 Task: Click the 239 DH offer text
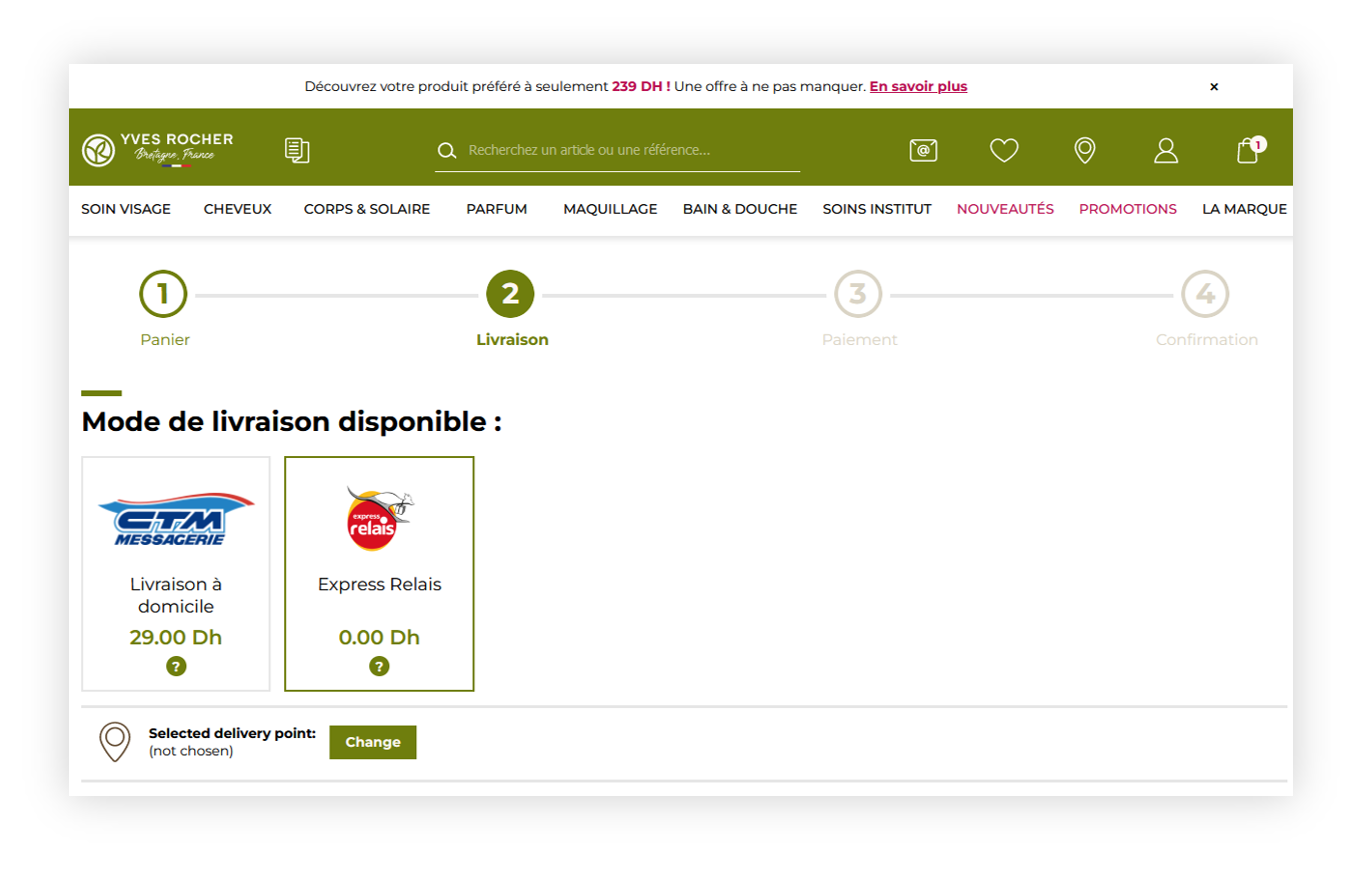tap(641, 87)
